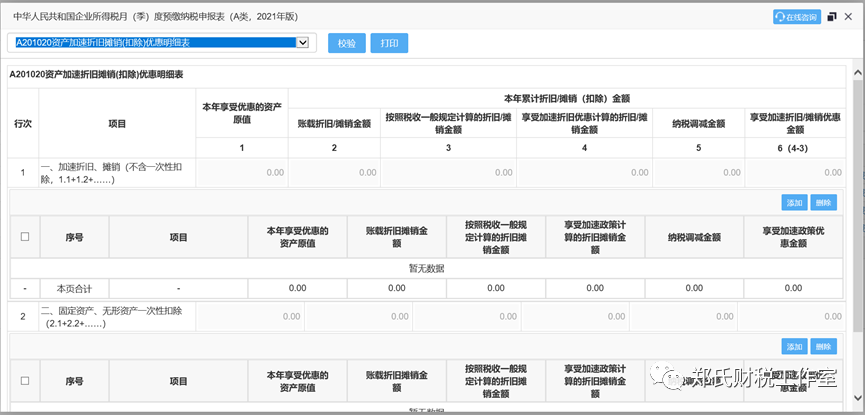Click the 打印 print button

point(389,43)
